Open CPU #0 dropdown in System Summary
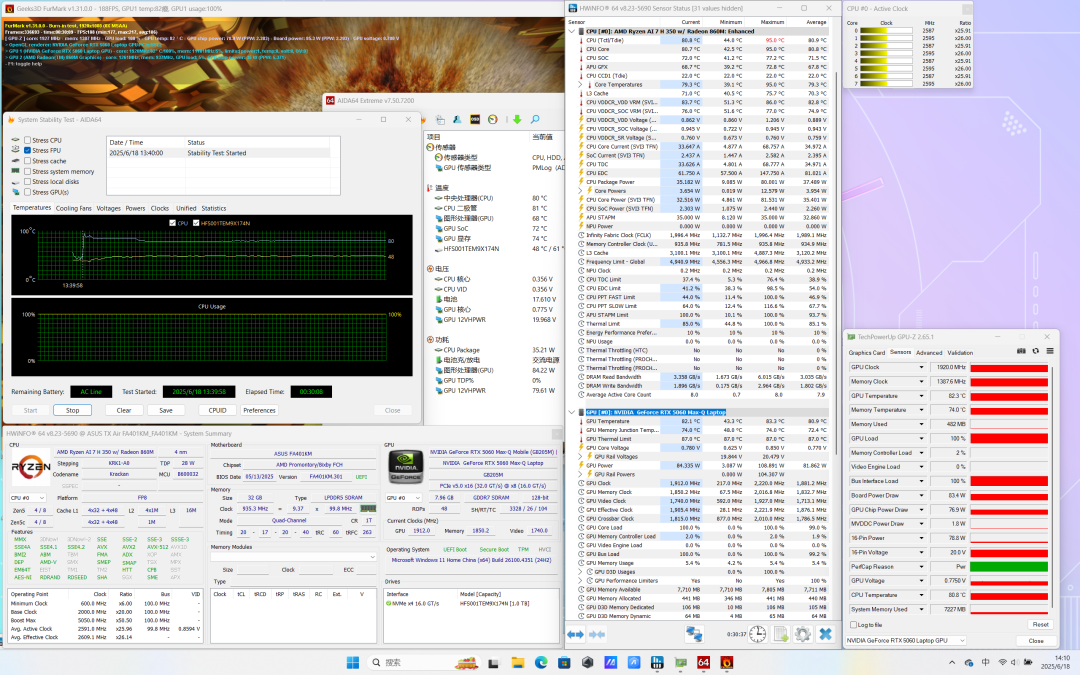The image size is (1080, 675). (28, 497)
